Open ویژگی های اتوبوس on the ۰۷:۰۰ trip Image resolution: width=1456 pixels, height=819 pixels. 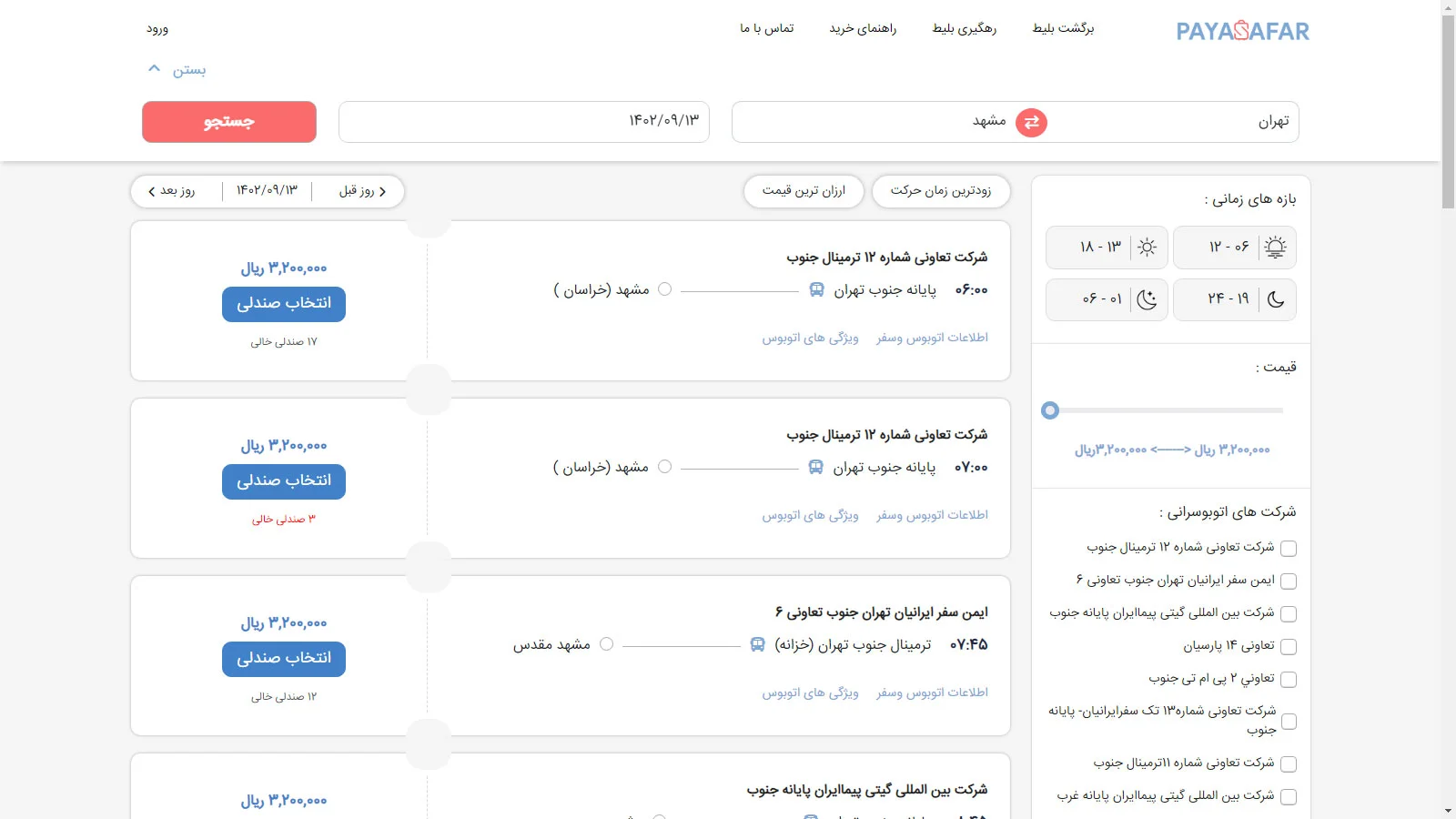[x=811, y=515]
